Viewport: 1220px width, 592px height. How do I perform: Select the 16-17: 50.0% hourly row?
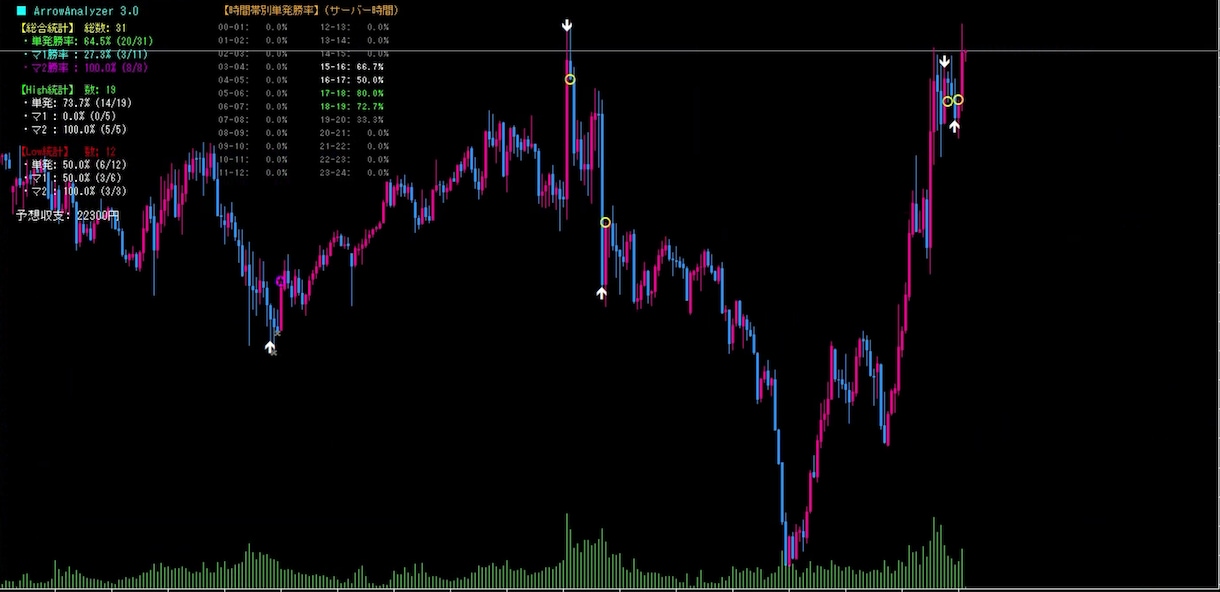(352, 79)
